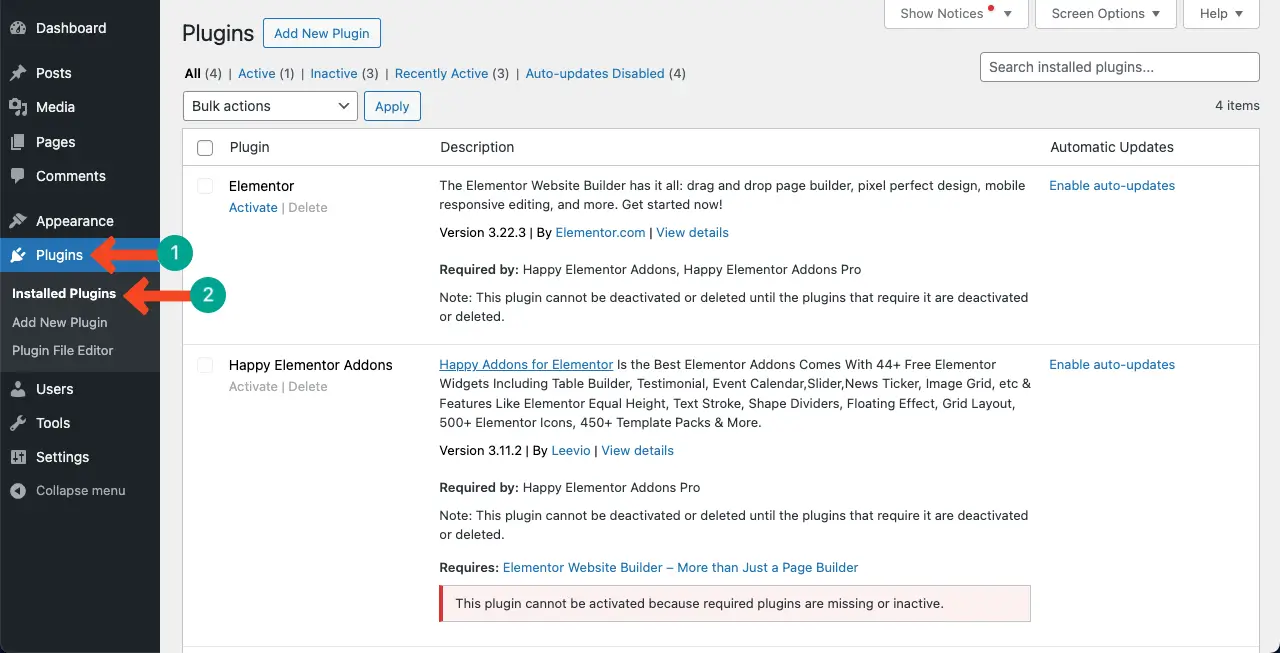
Task: Expand the Screen Options panel
Action: click(x=1105, y=14)
